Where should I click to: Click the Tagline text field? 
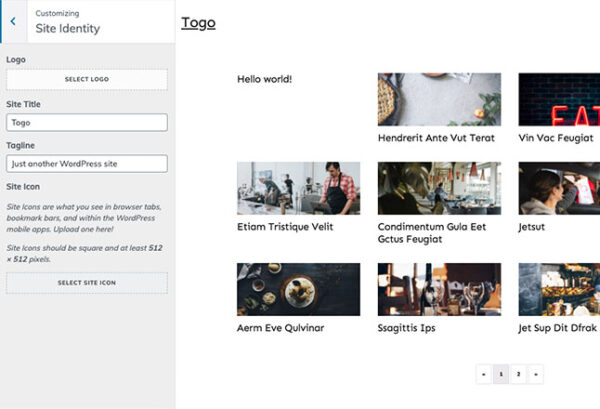[x=87, y=163]
